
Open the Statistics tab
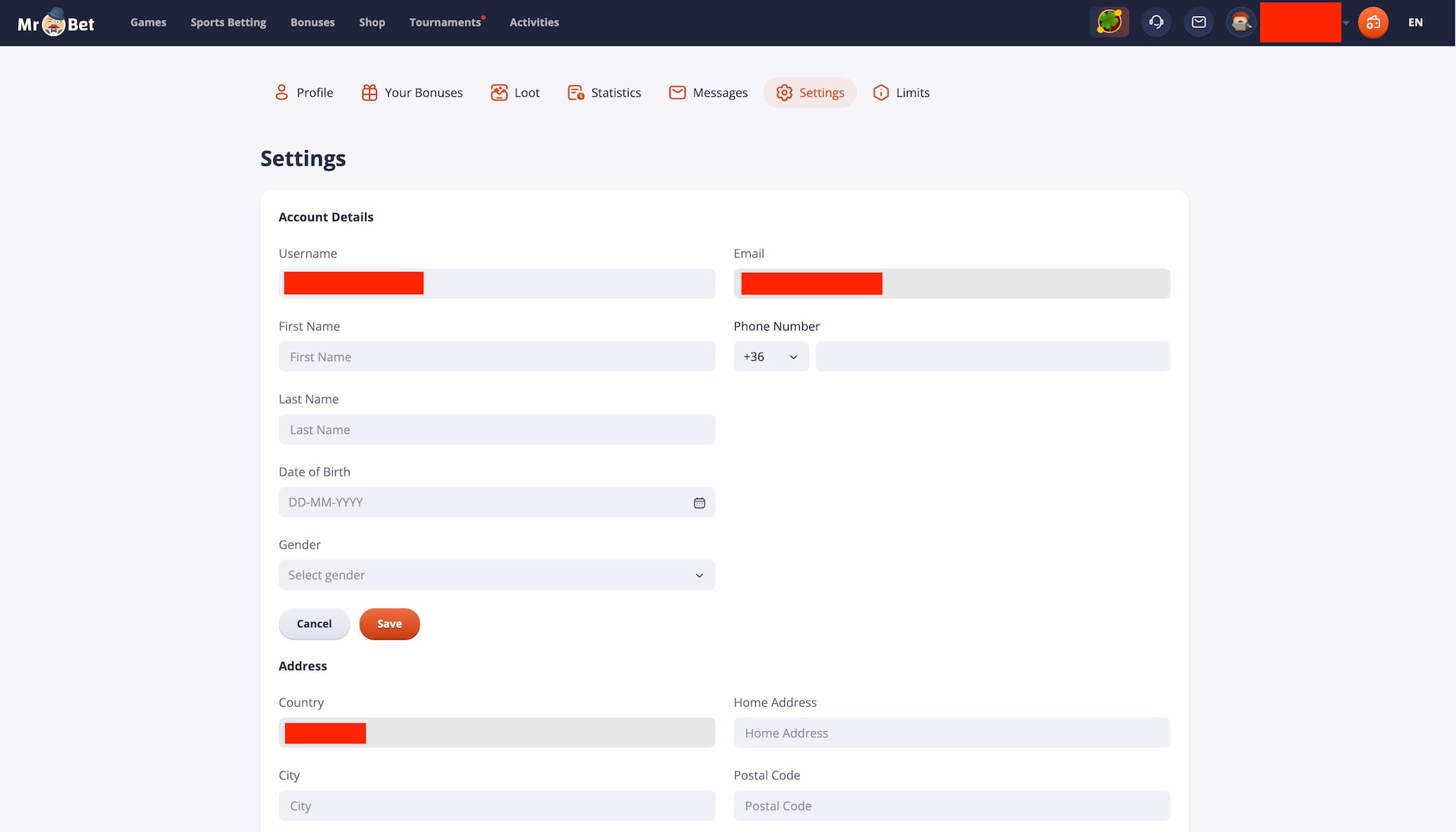[x=604, y=93]
